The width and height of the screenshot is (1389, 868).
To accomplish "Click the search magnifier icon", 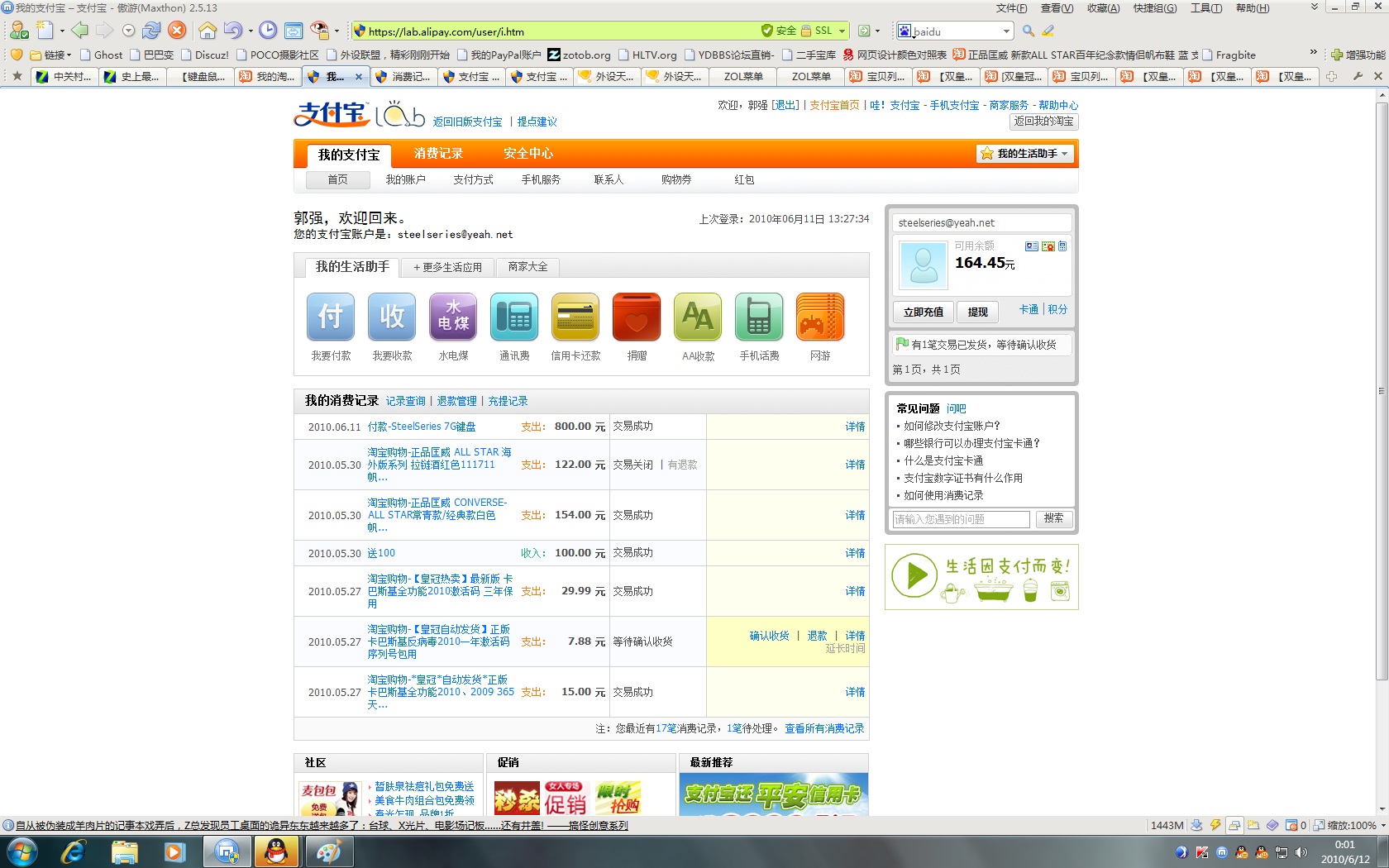I will (1029, 31).
